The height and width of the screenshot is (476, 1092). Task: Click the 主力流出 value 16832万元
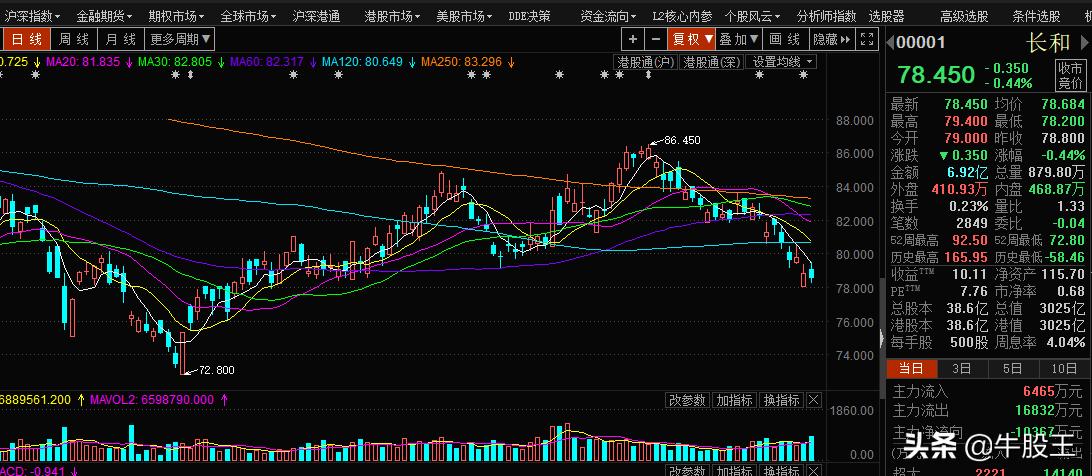point(1048,410)
